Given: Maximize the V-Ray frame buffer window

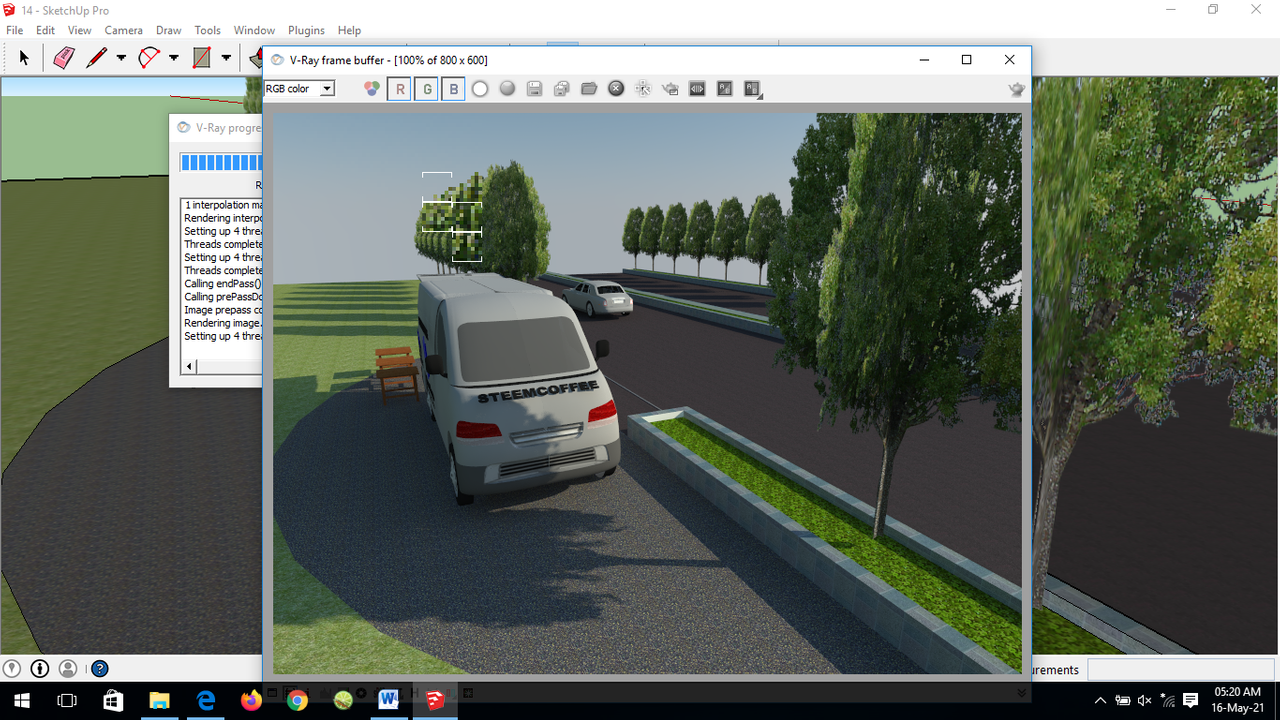Looking at the screenshot, I should [x=966, y=60].
